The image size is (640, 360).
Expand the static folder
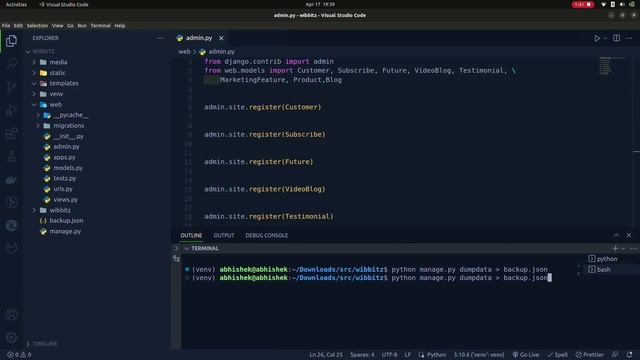(x=57, y=73)
